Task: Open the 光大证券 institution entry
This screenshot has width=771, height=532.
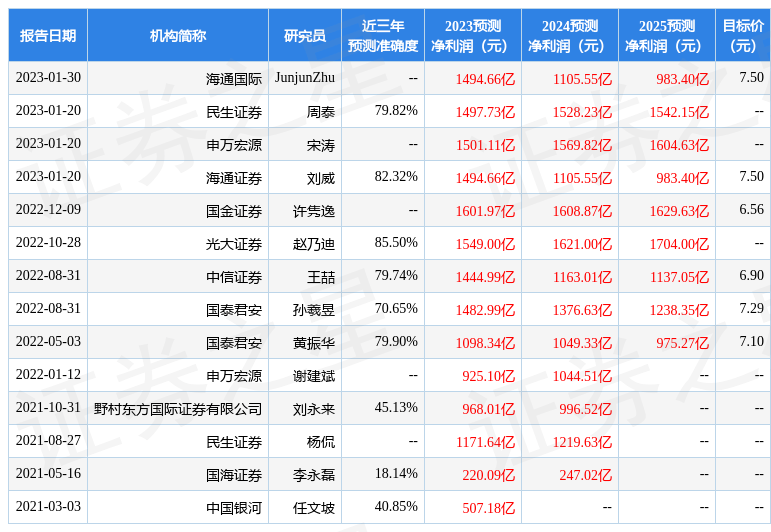Action: coord(233,244)
